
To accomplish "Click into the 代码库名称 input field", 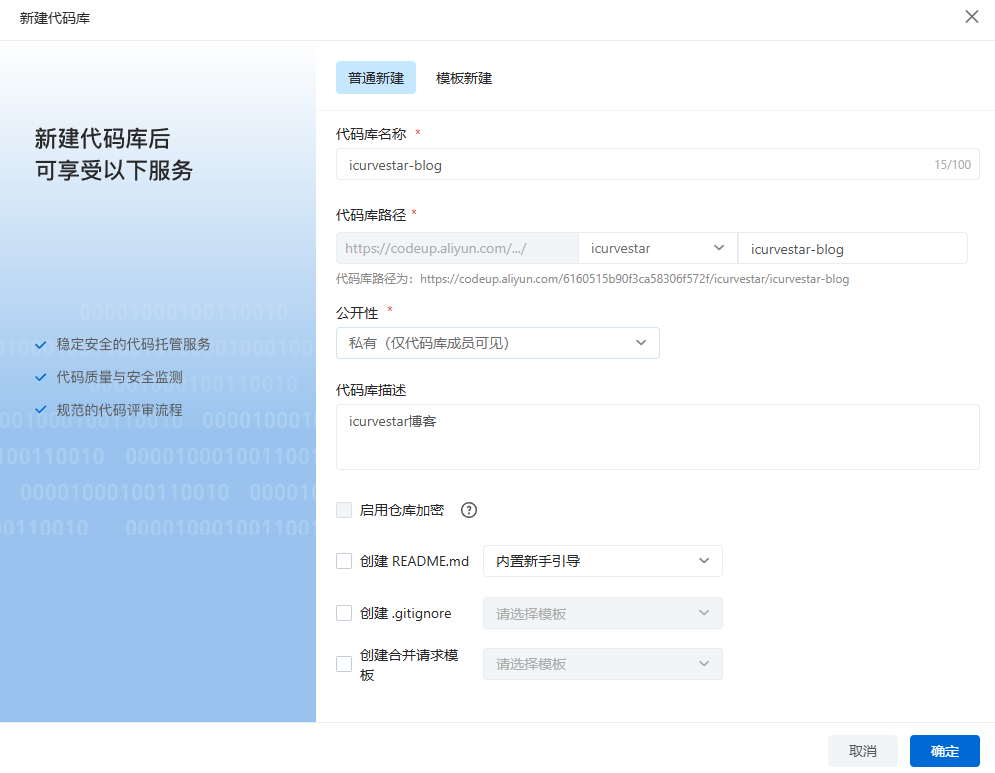I will point(630,165).
